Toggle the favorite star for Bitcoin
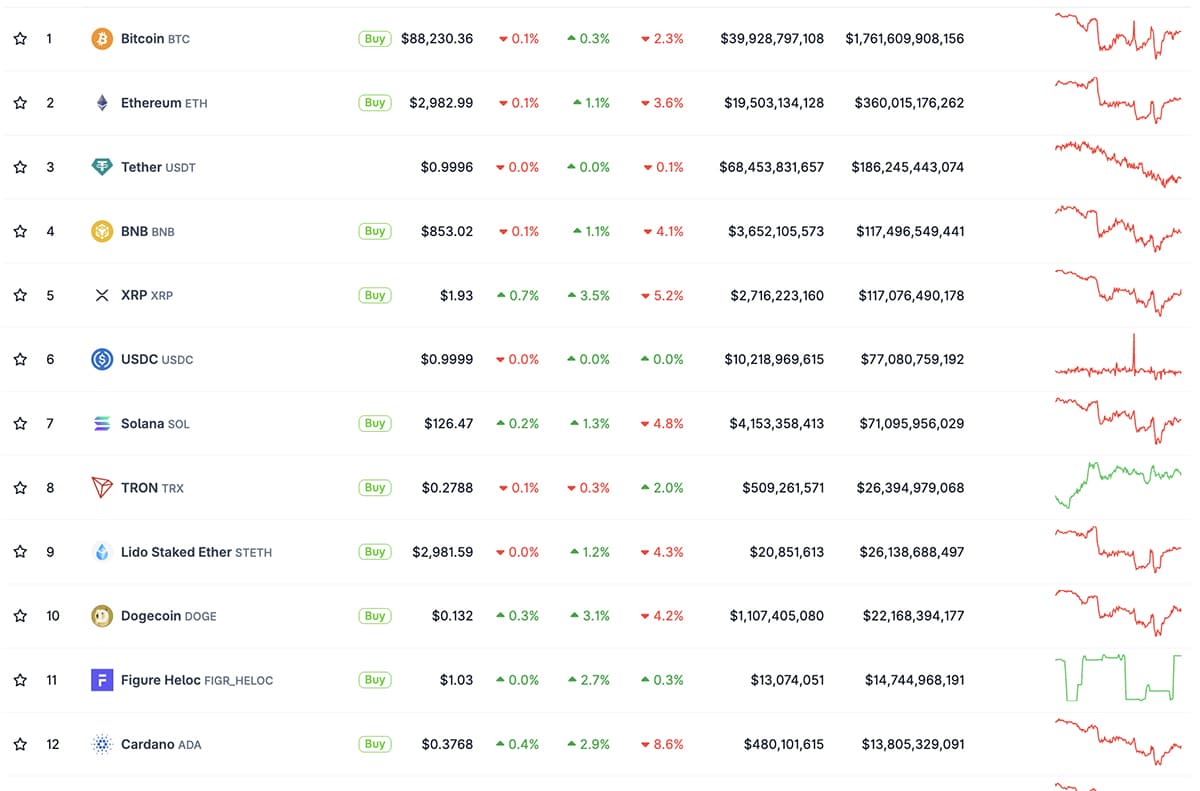Image resolution: width=1200 pixels, height=791 pixels. click(20, 38)
